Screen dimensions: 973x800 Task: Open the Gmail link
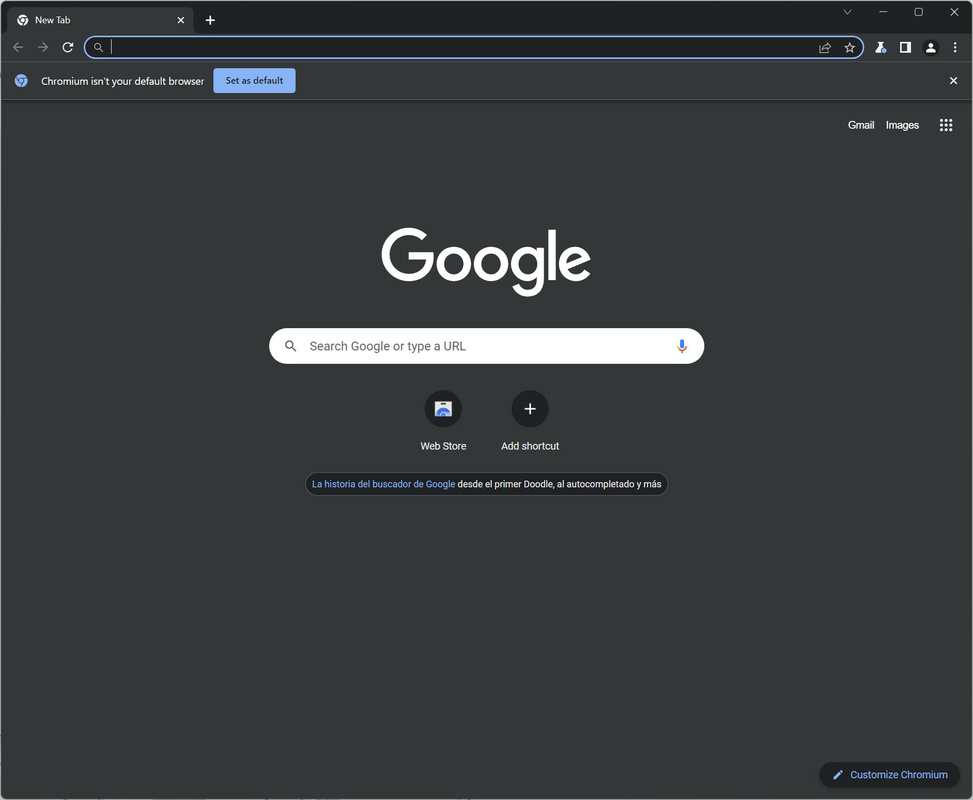click(860, 125)
